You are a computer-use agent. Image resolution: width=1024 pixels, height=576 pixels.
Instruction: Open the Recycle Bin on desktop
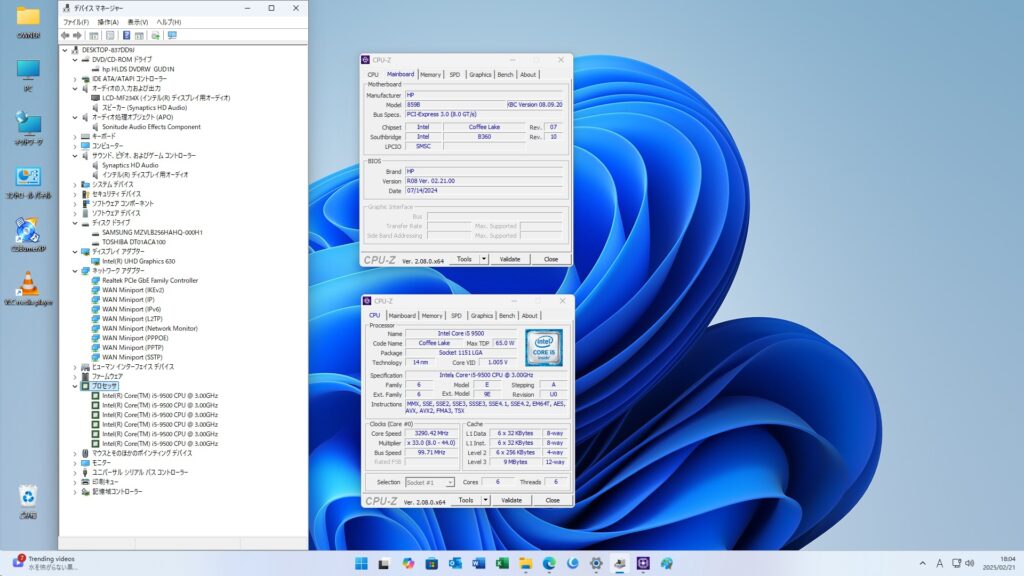[x=28, y=496]
